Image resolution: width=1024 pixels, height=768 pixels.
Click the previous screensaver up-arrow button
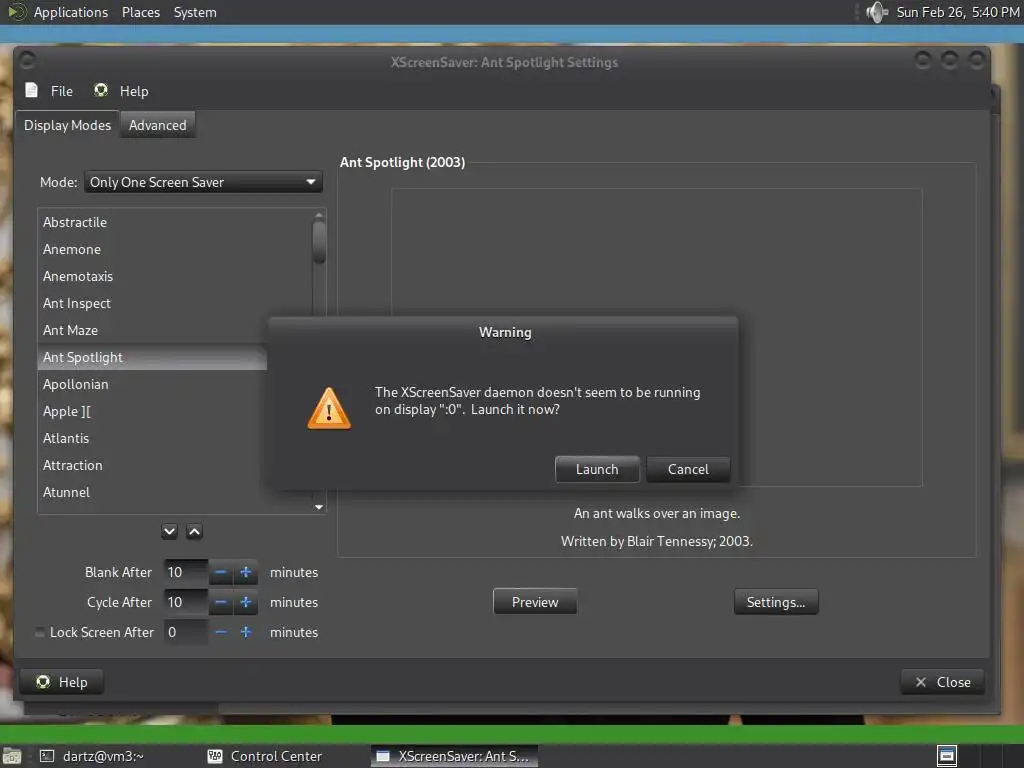(194, 532)
